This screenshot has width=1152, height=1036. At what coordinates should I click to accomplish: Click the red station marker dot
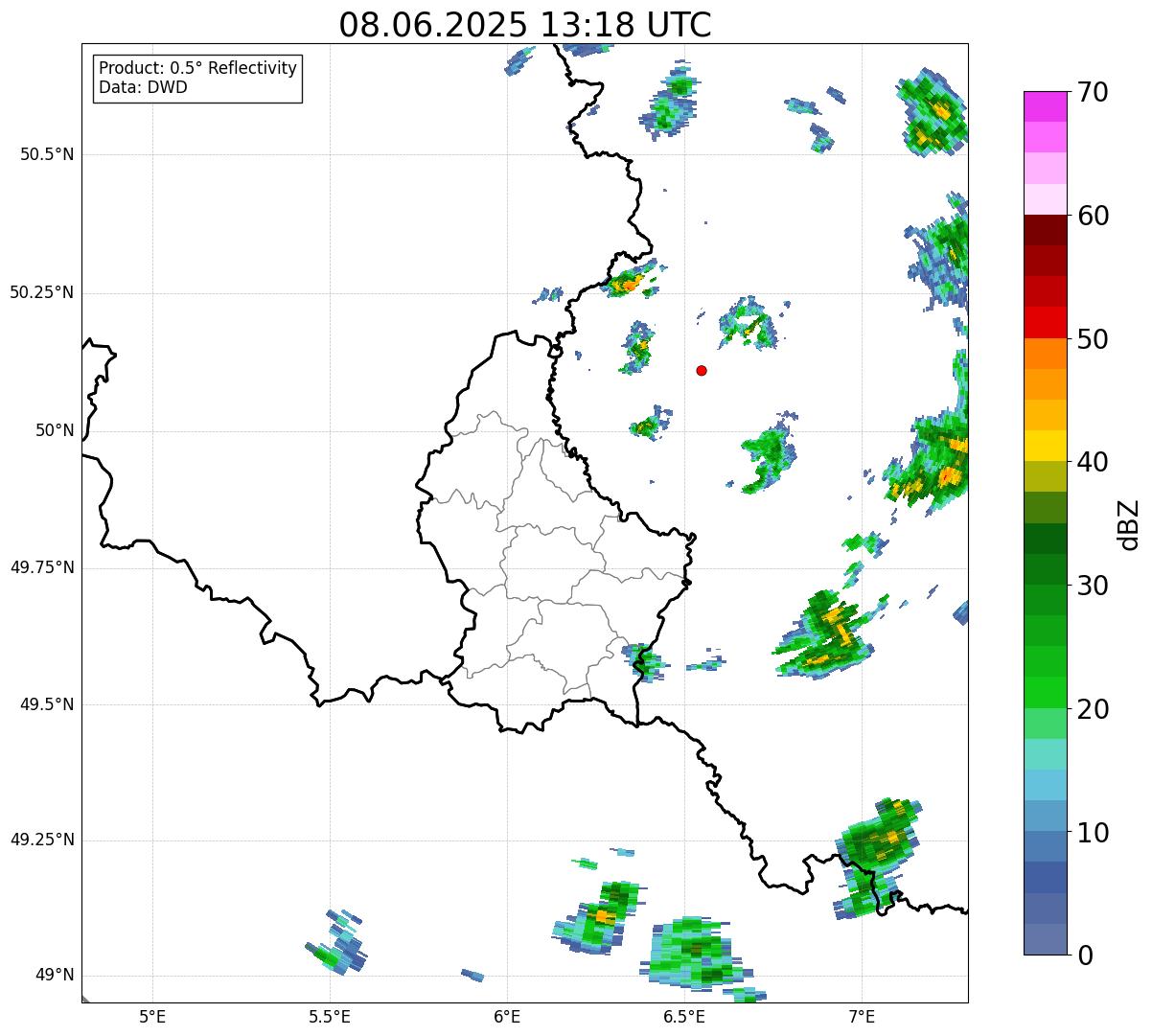702,370
